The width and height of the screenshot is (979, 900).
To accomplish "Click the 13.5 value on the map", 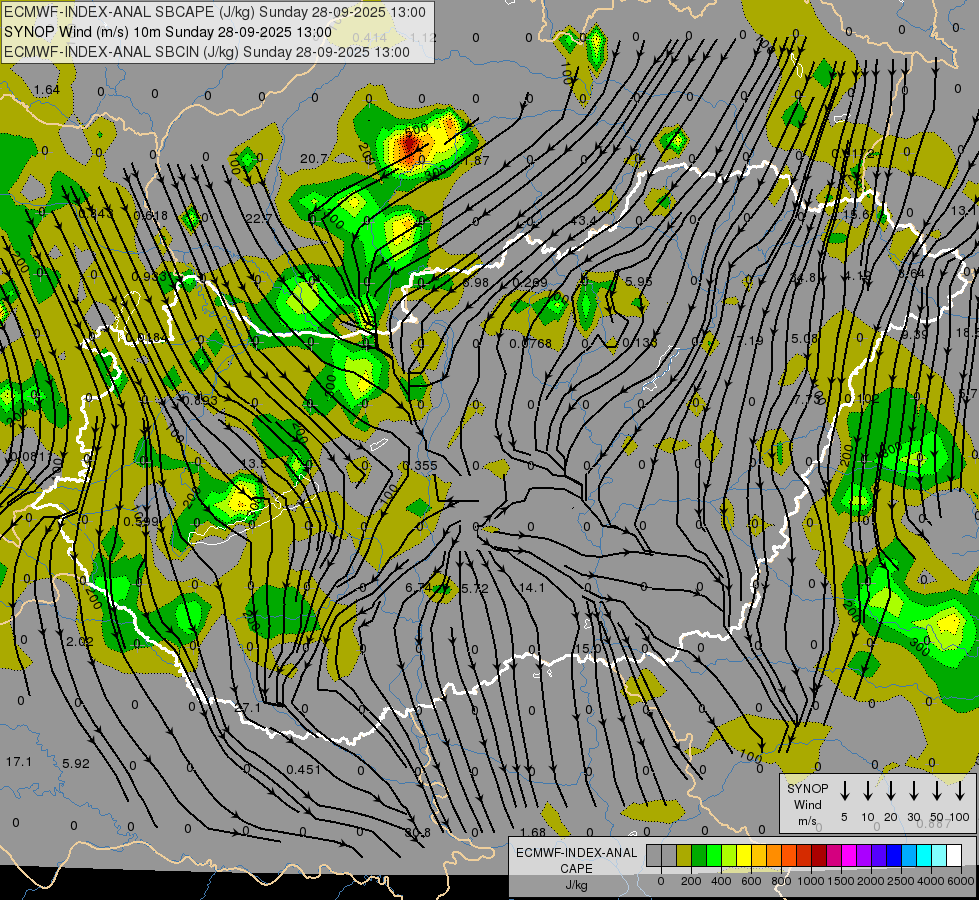I will click(x=253, y=463).
